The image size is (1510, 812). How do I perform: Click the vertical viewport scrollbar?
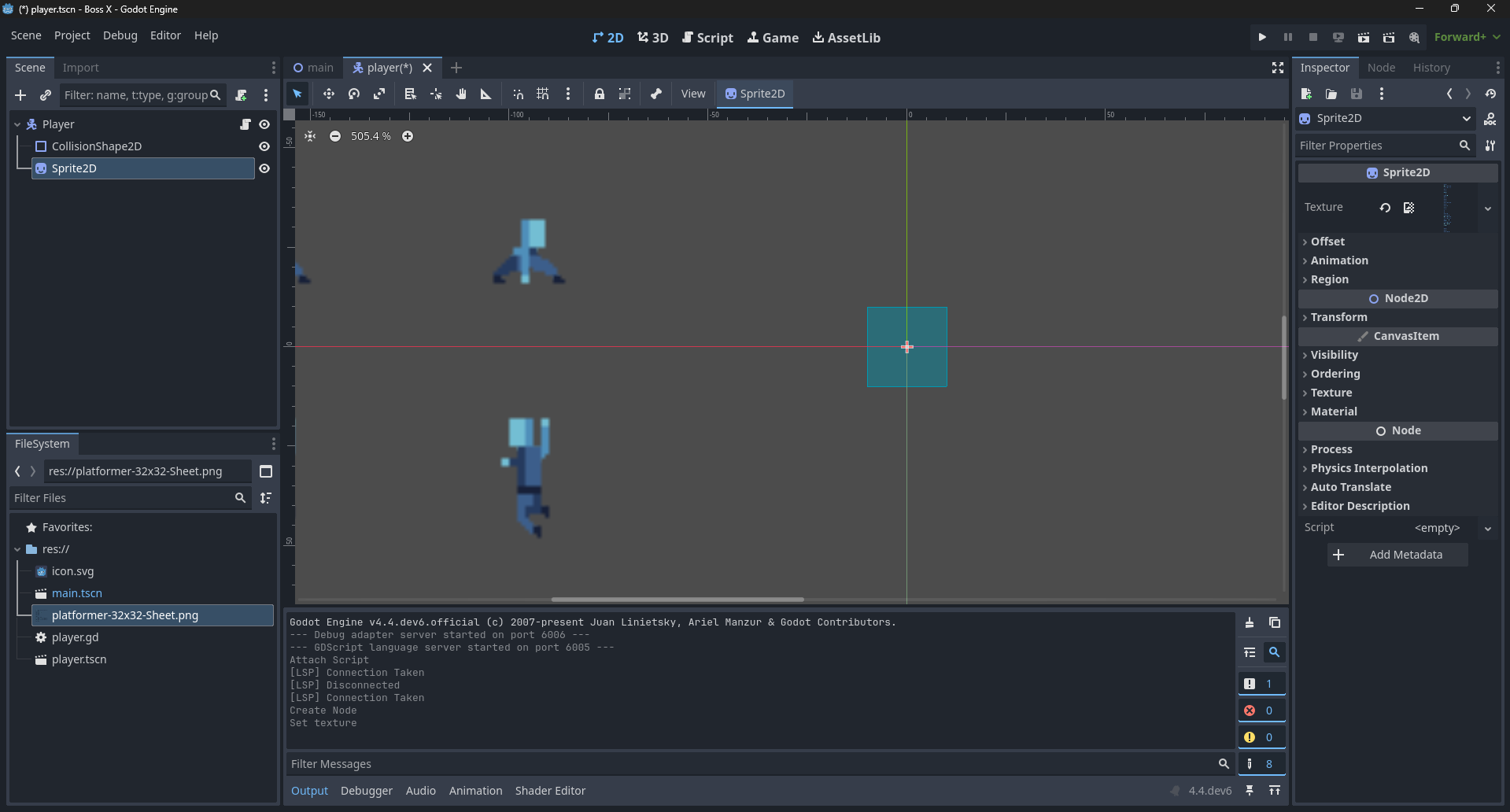point(1284,358)
